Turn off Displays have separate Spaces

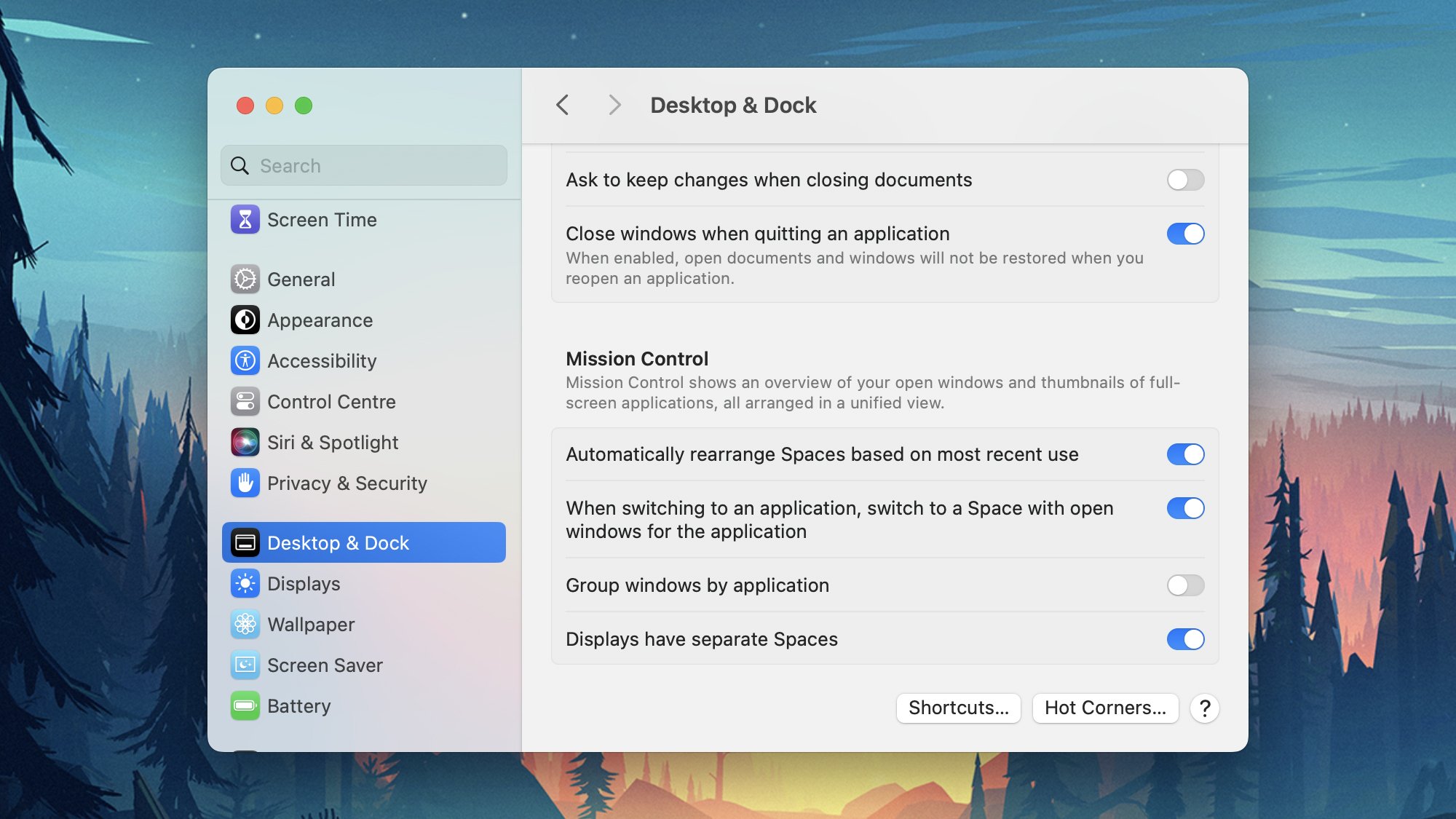[x=1186, y=639]
